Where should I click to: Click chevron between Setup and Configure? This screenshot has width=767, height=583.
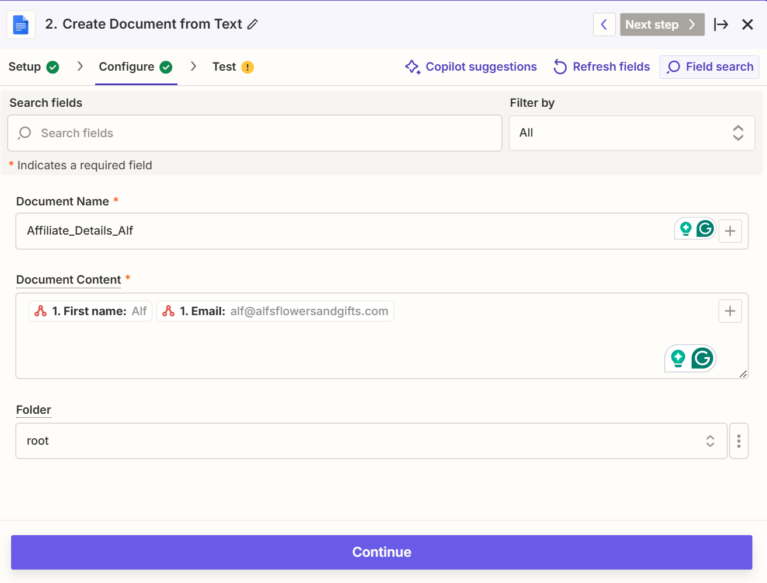coord(80,67)
